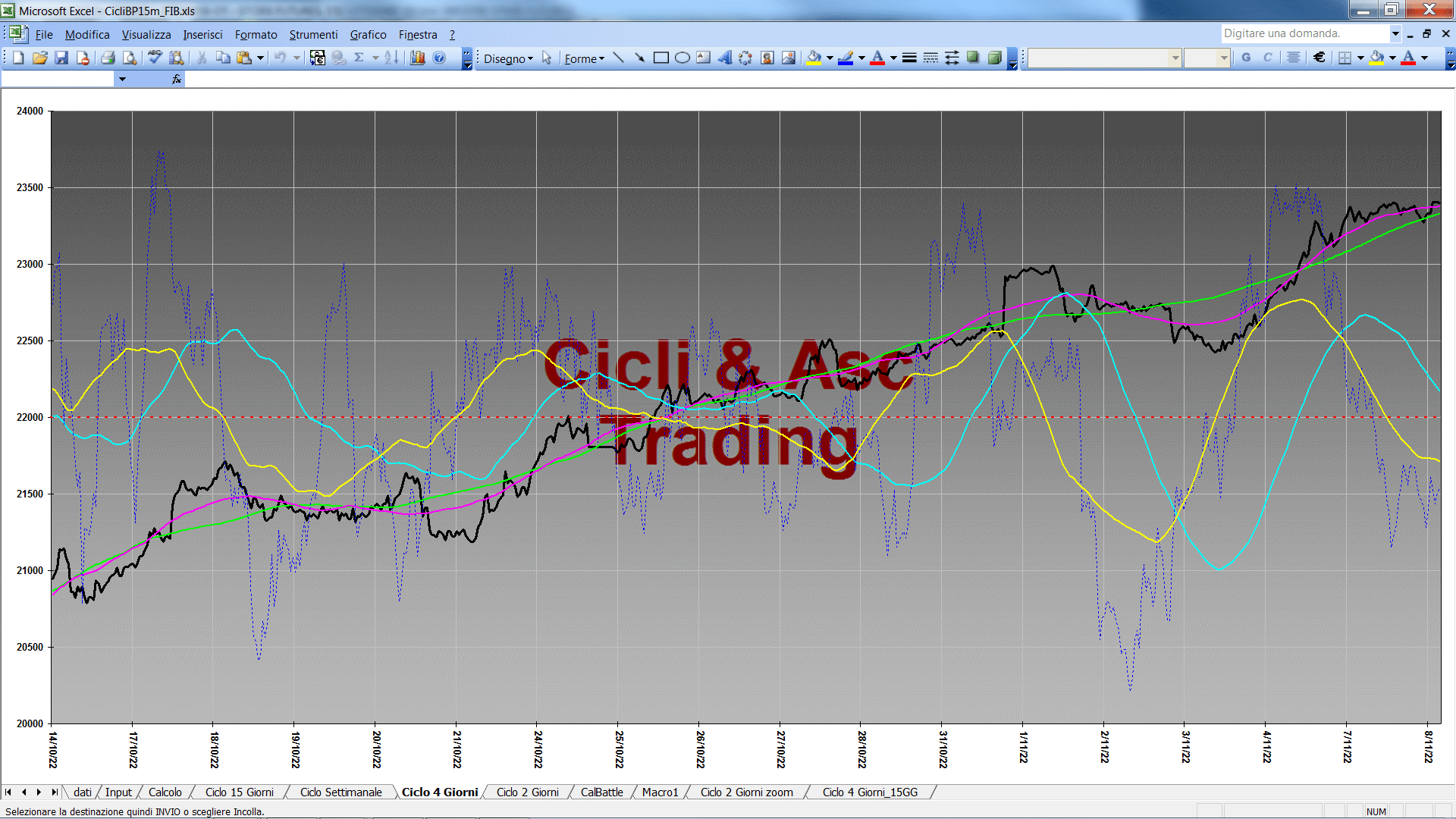Print the chart using the printer icon

pyautogui.click(x=108, y=58)
